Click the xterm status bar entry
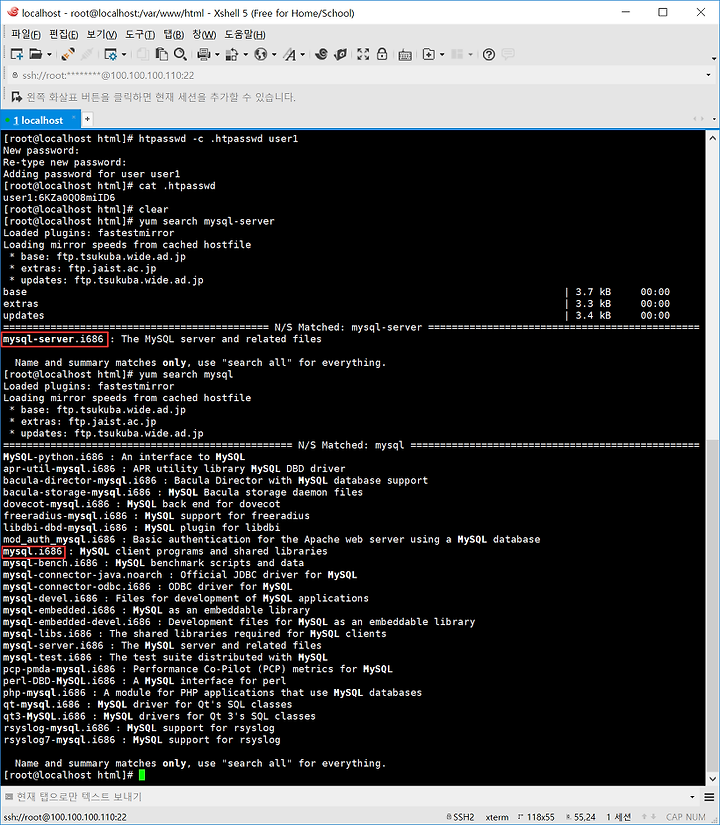 (497, 817)
